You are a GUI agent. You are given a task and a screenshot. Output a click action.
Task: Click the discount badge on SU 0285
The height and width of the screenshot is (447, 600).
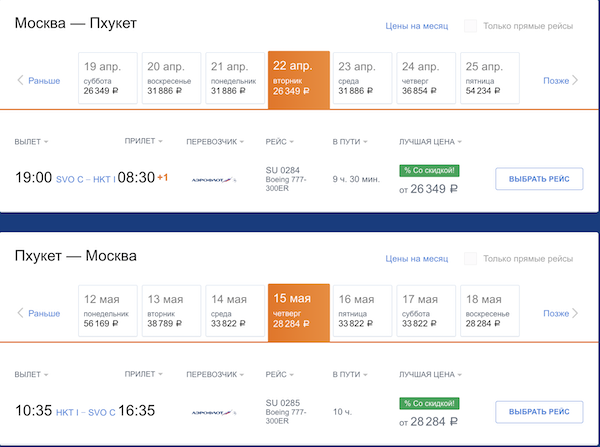tap(430, 402)
